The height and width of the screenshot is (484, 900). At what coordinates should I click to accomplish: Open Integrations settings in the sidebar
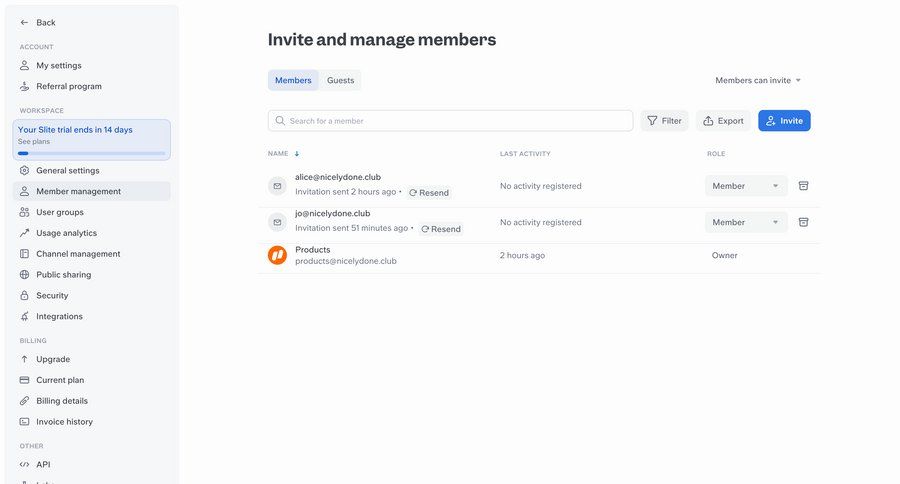click(x=59, y=316)
